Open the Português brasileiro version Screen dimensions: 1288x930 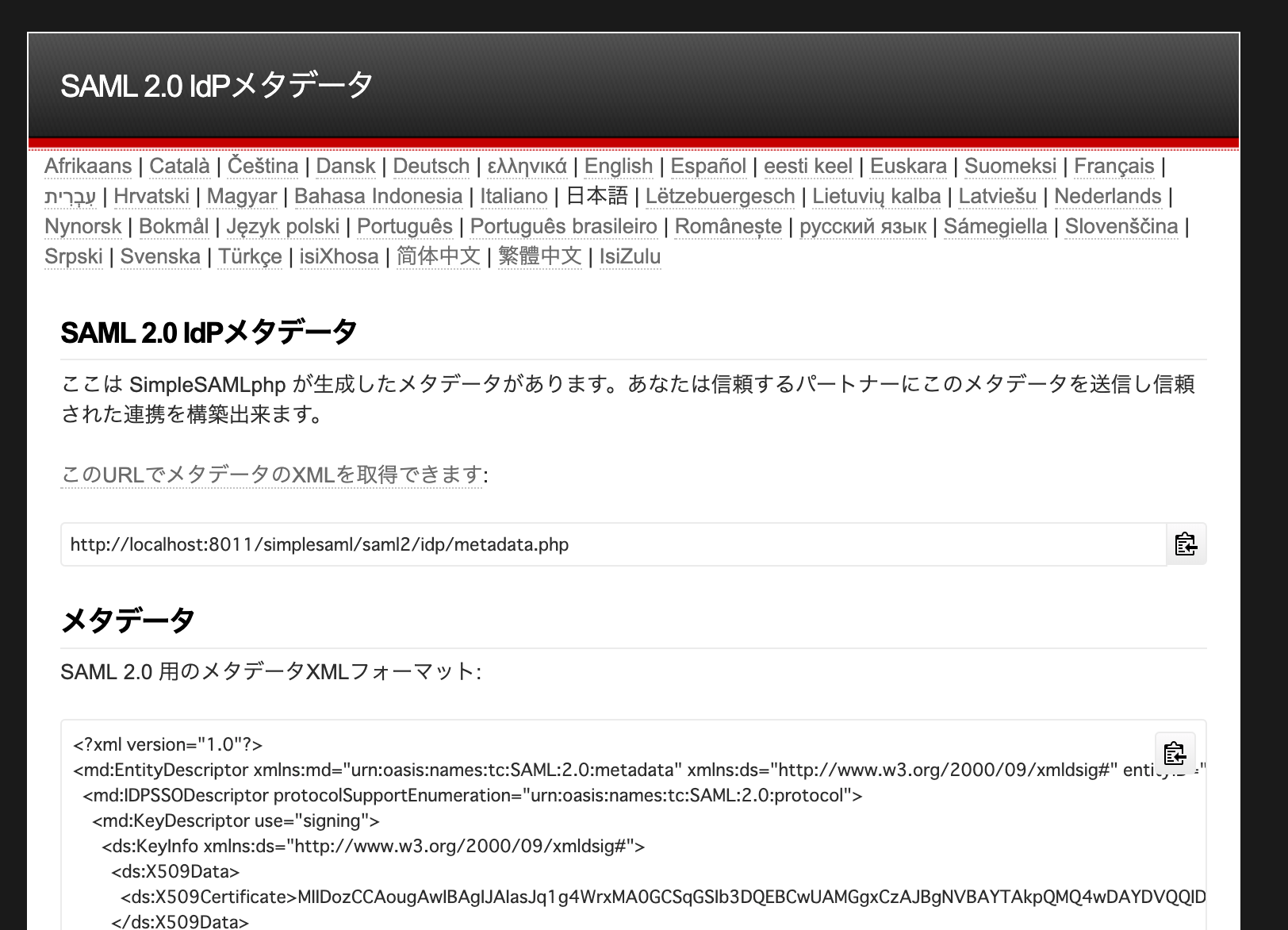[564, 226]
